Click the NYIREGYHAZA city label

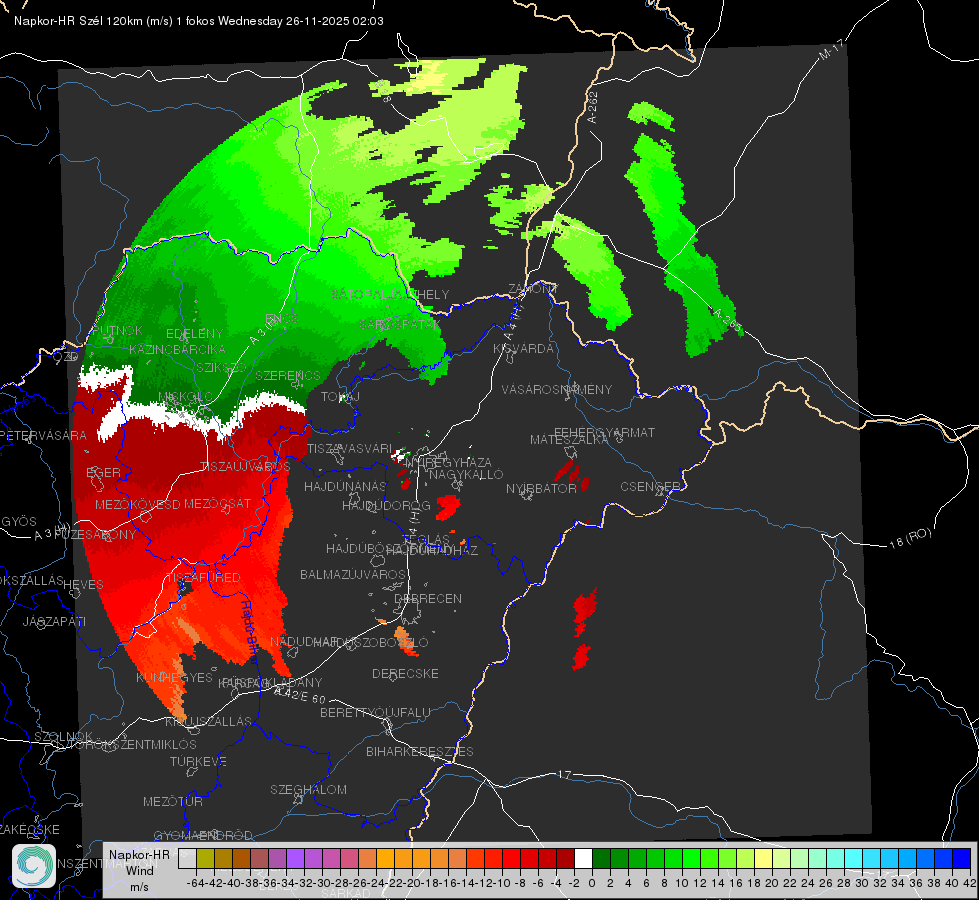click(448, 463)
